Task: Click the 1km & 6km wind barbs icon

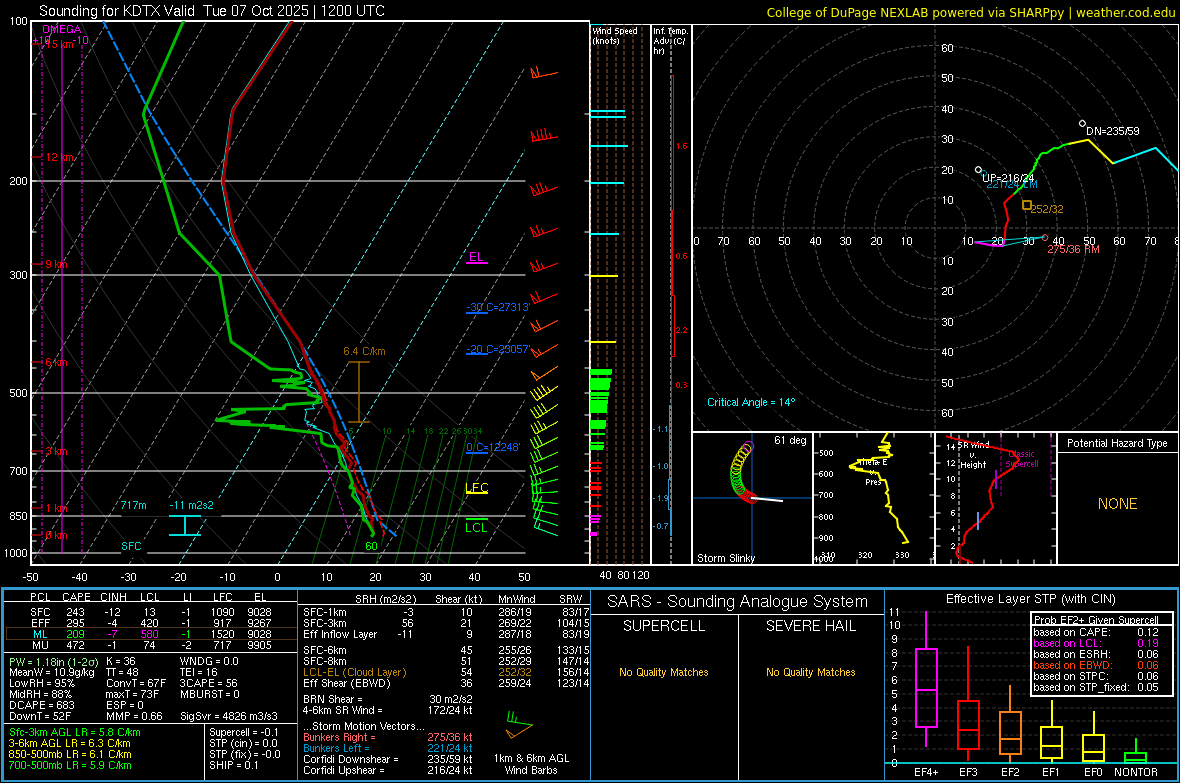Action: pyautogui.click(x=518, y=725)
